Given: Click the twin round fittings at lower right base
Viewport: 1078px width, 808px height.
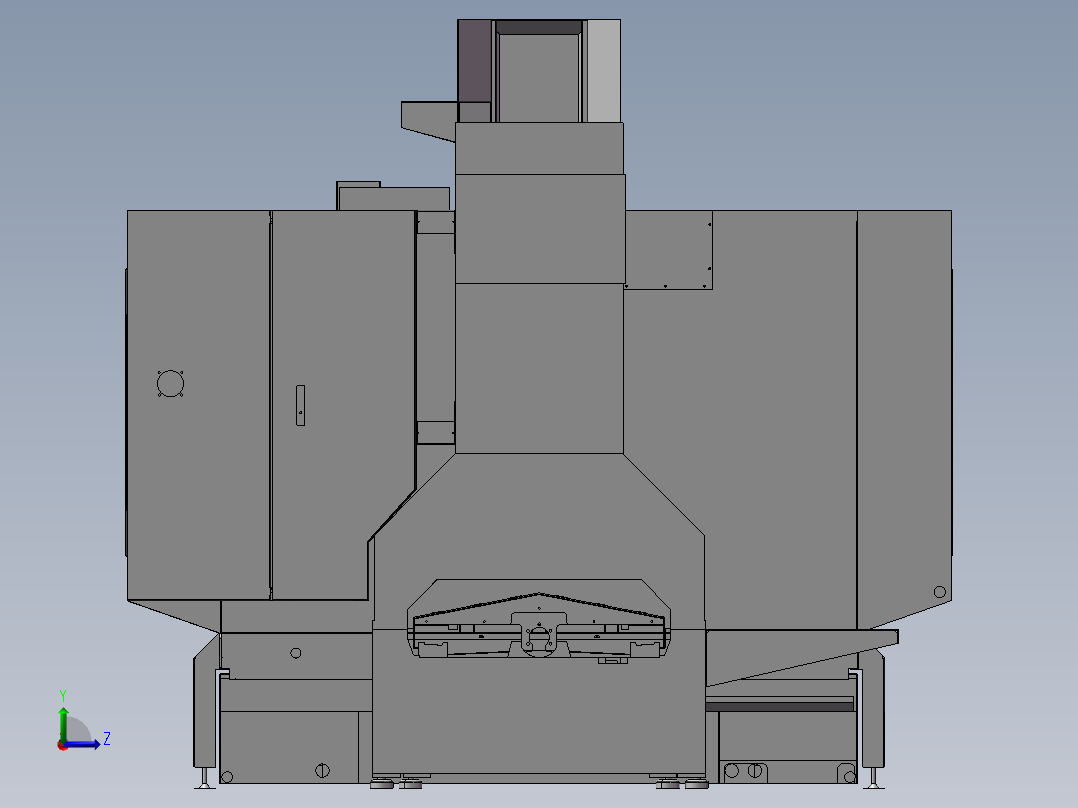Looking at the screenshot, I should point(744,771).
